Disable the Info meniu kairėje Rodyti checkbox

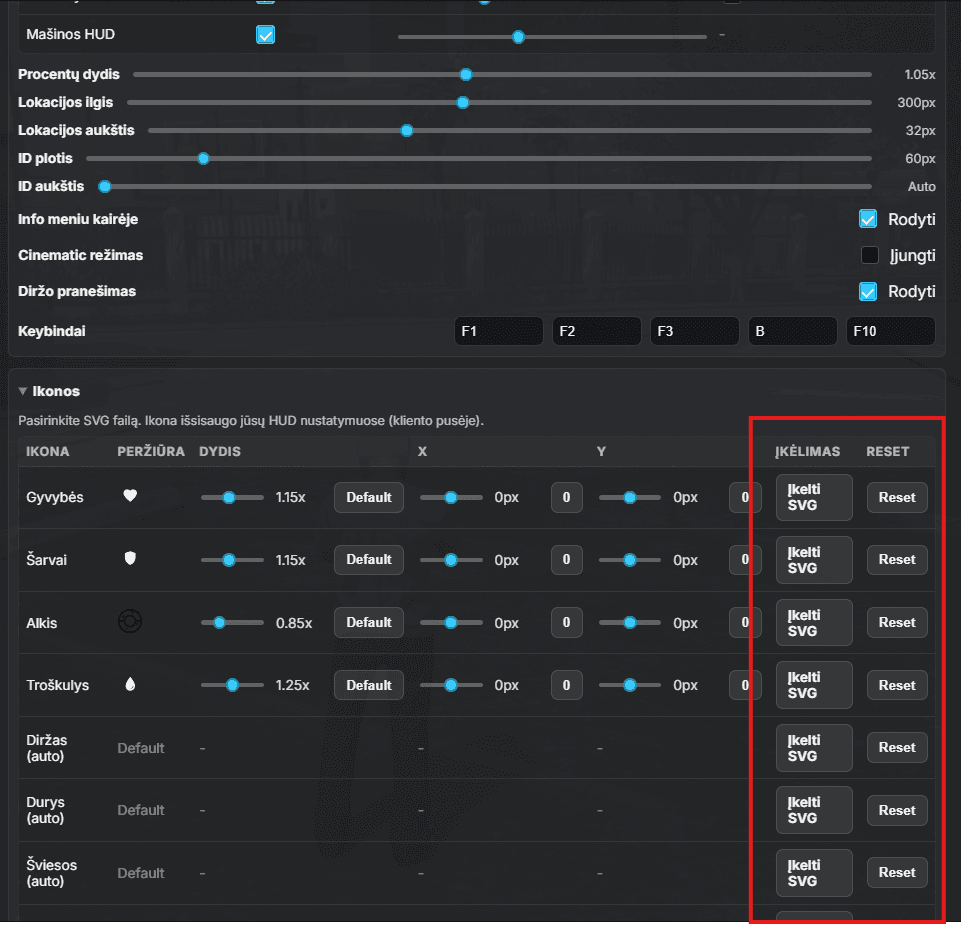pos(868,219)
